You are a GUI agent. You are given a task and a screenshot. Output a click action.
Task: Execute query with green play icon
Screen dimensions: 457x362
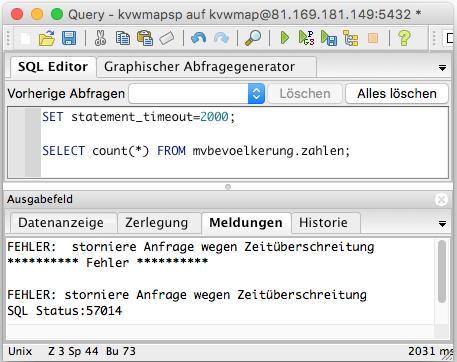pyautogui.click(x=284, y=38)
